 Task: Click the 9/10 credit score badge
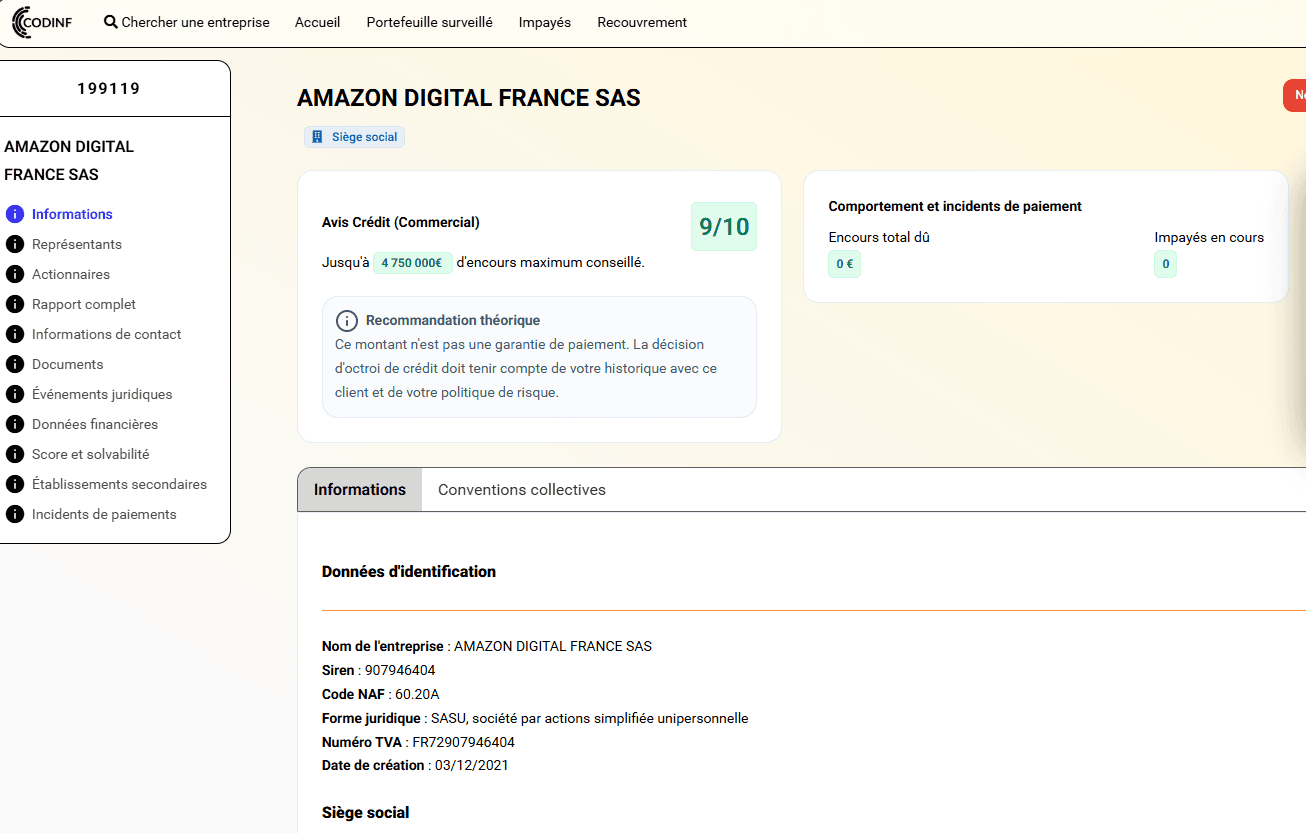coord(723,227)
